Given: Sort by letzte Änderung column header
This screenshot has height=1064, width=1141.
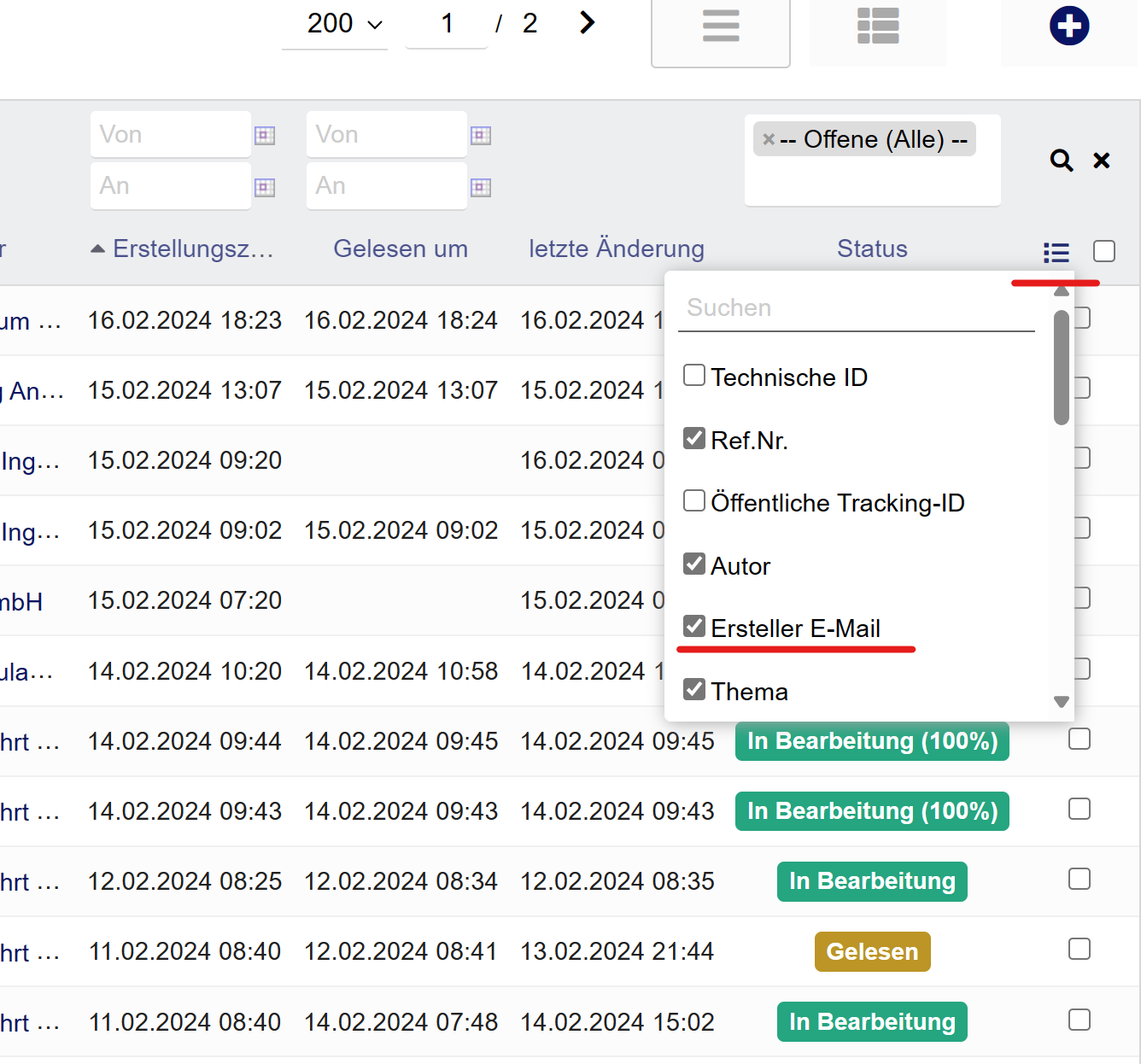Looking at the screenshot, I should point(616,248).
